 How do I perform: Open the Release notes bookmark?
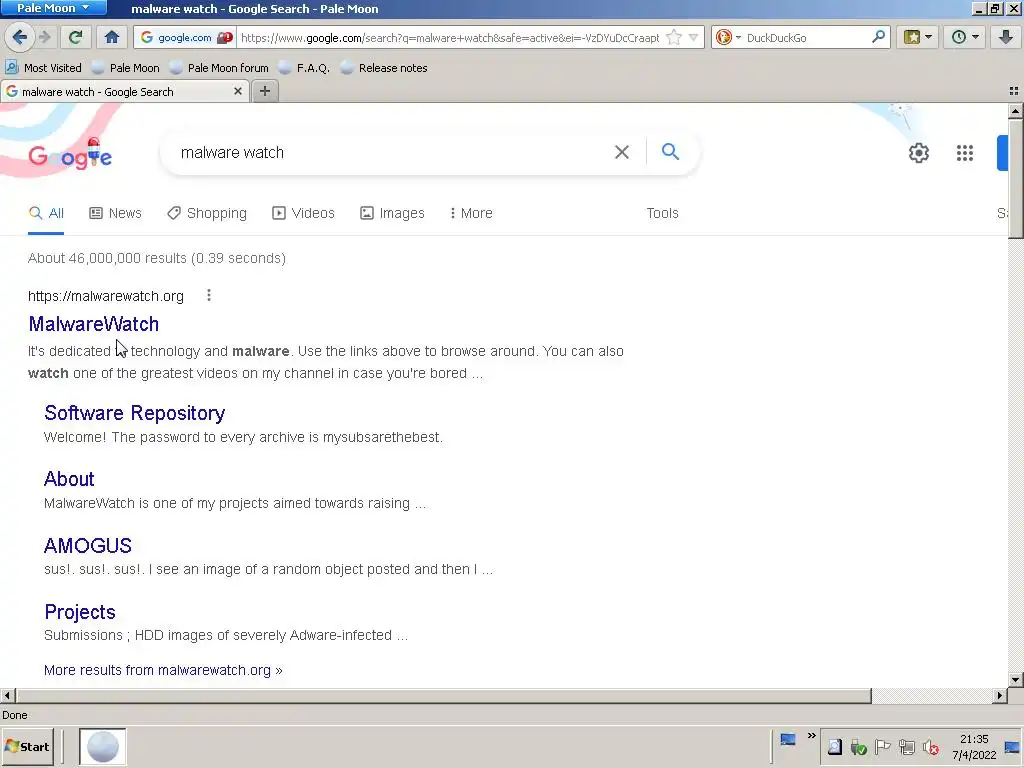click(384, 68)
